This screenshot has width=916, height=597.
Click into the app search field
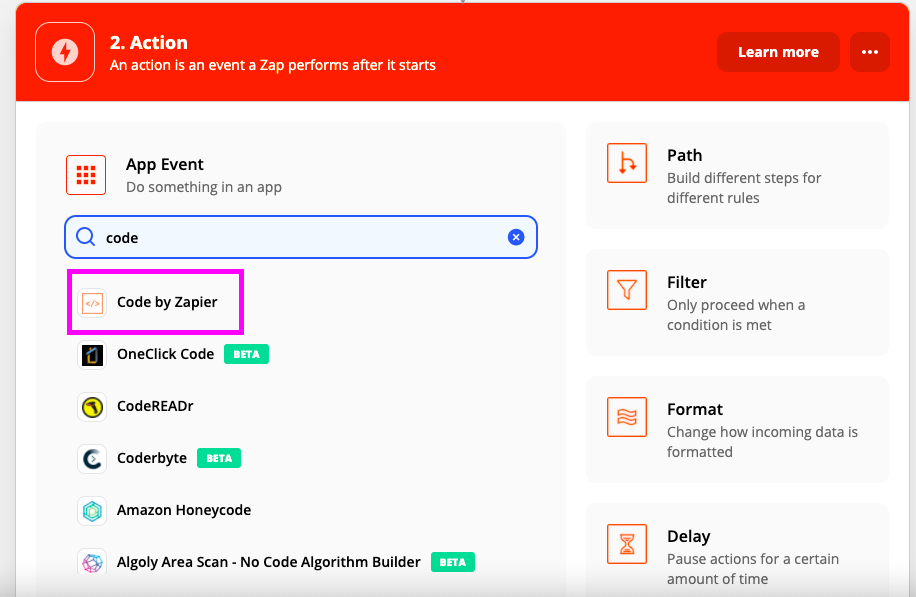point(300,238)
